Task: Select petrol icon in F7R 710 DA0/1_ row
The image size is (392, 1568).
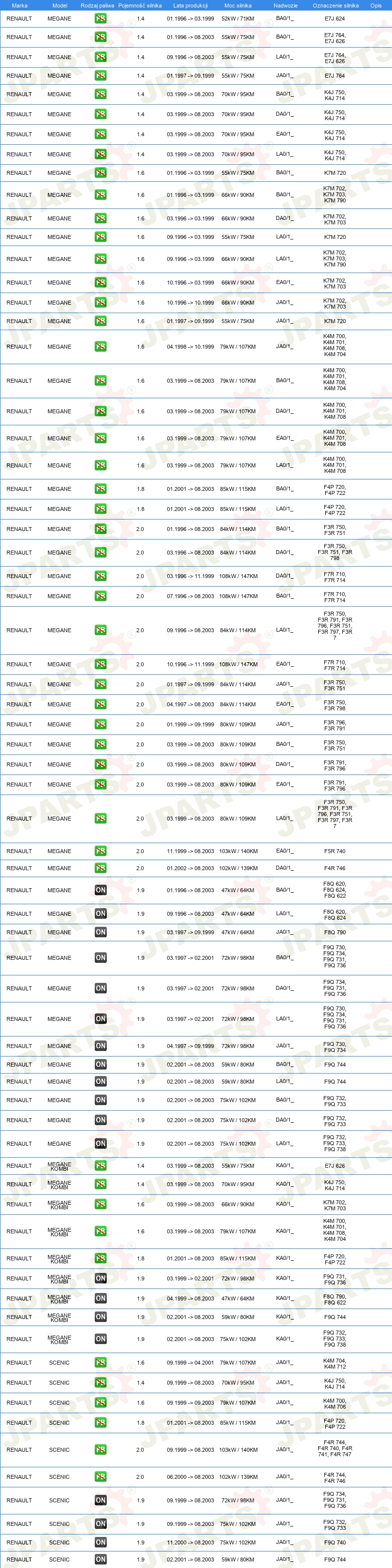Action: pyautogui.click(x=100, y=576)
